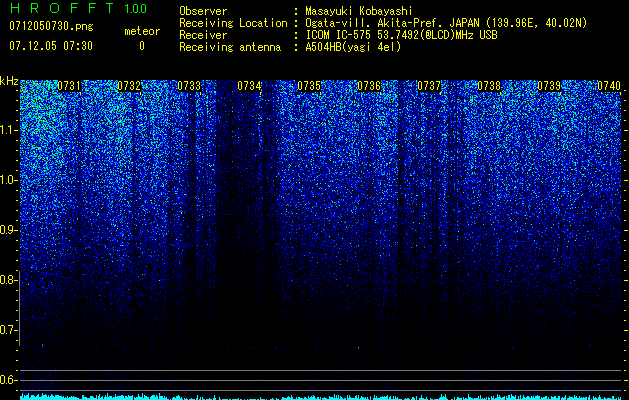Viewport: 629px width, 400px height.
Task: Click the 0737 time marker
Action: point(429,86)
